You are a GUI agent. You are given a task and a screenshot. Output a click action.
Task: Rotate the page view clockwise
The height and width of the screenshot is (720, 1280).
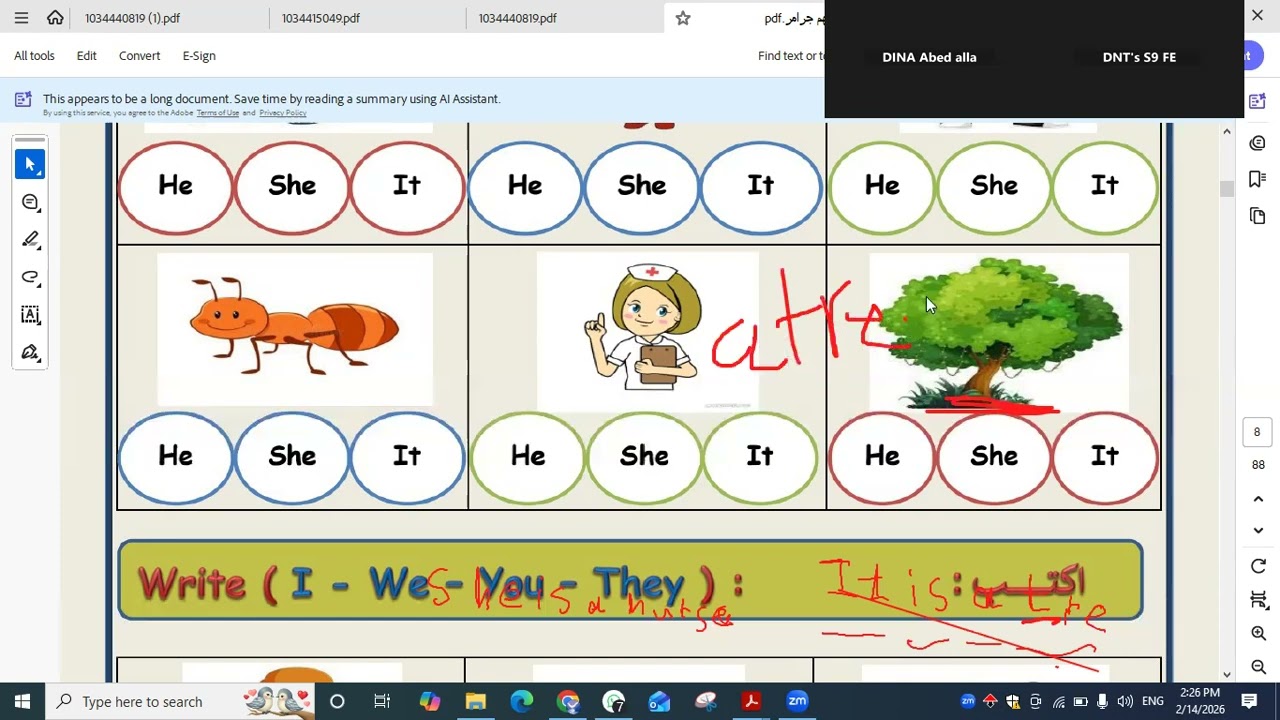point(1258,566)
